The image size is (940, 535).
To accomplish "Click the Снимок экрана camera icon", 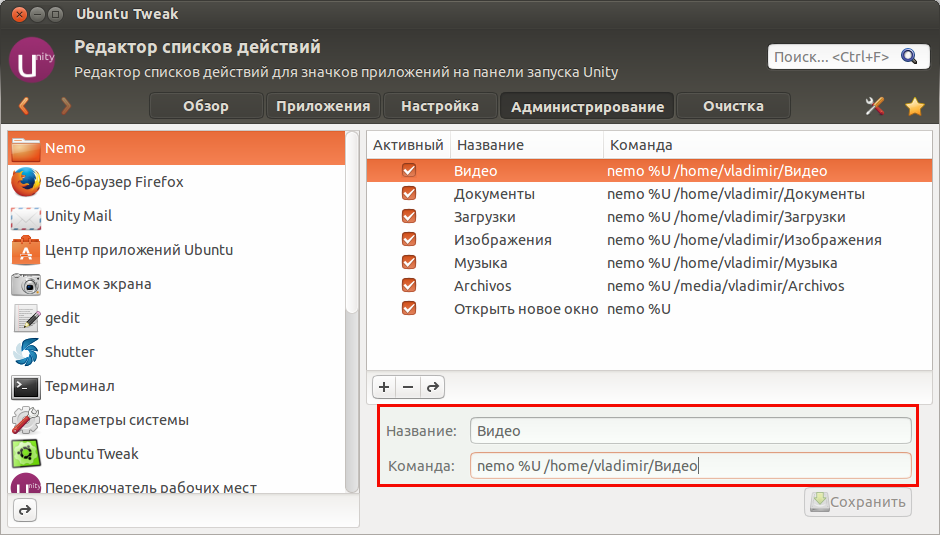I will (x=26, y=284).
